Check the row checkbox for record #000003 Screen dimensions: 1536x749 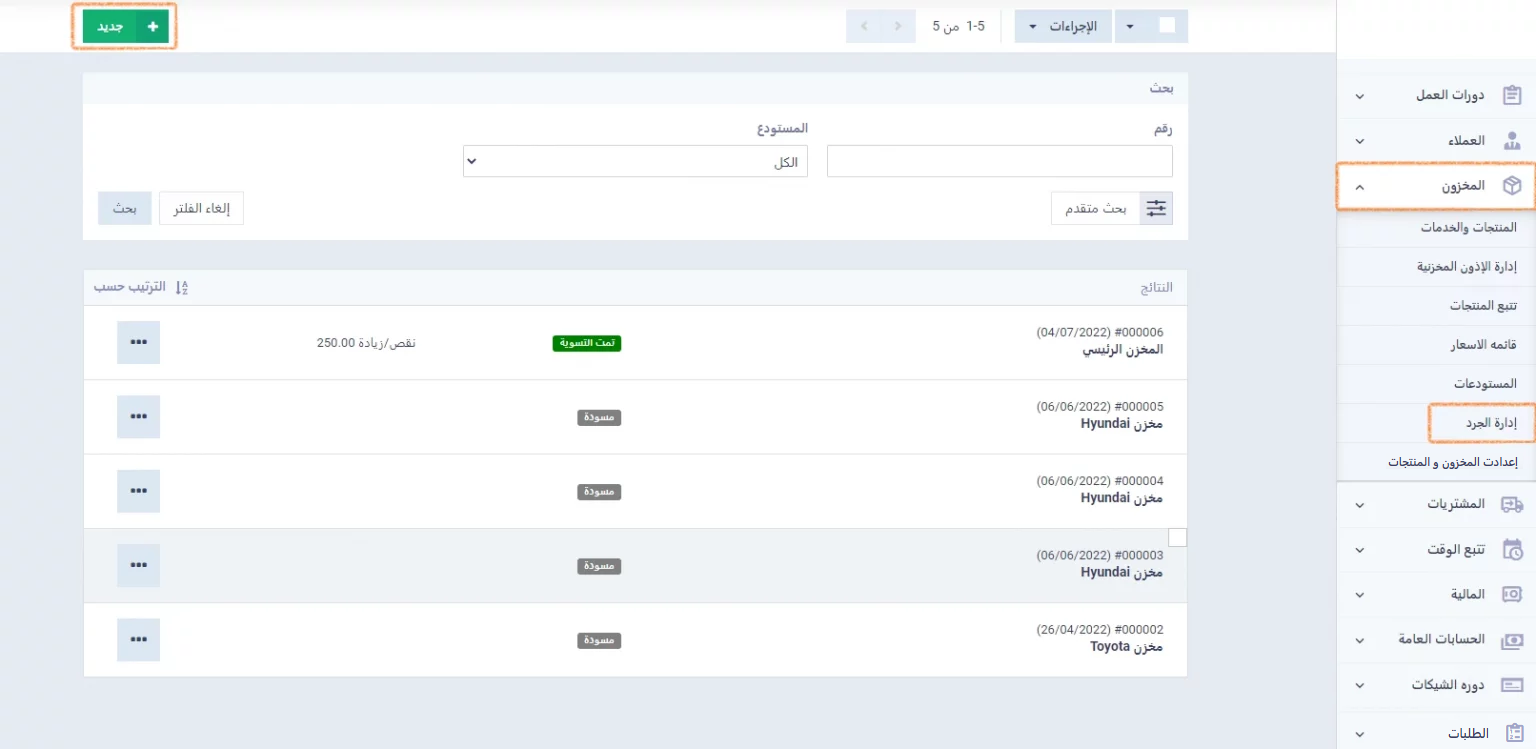pos(1177,538)
